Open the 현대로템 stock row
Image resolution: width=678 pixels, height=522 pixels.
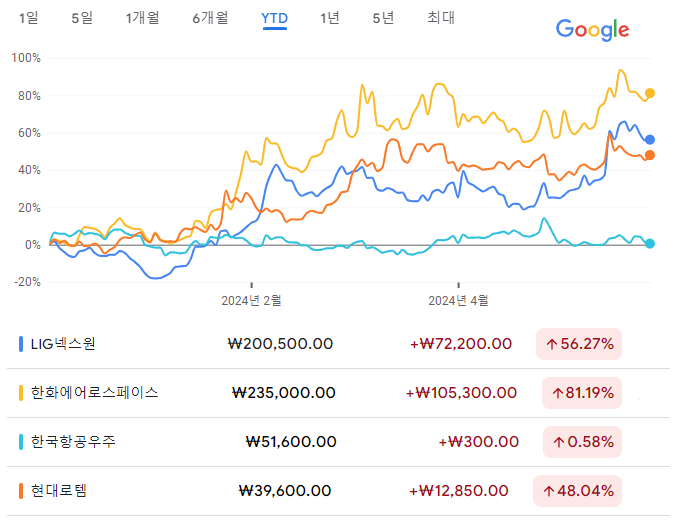338,491
